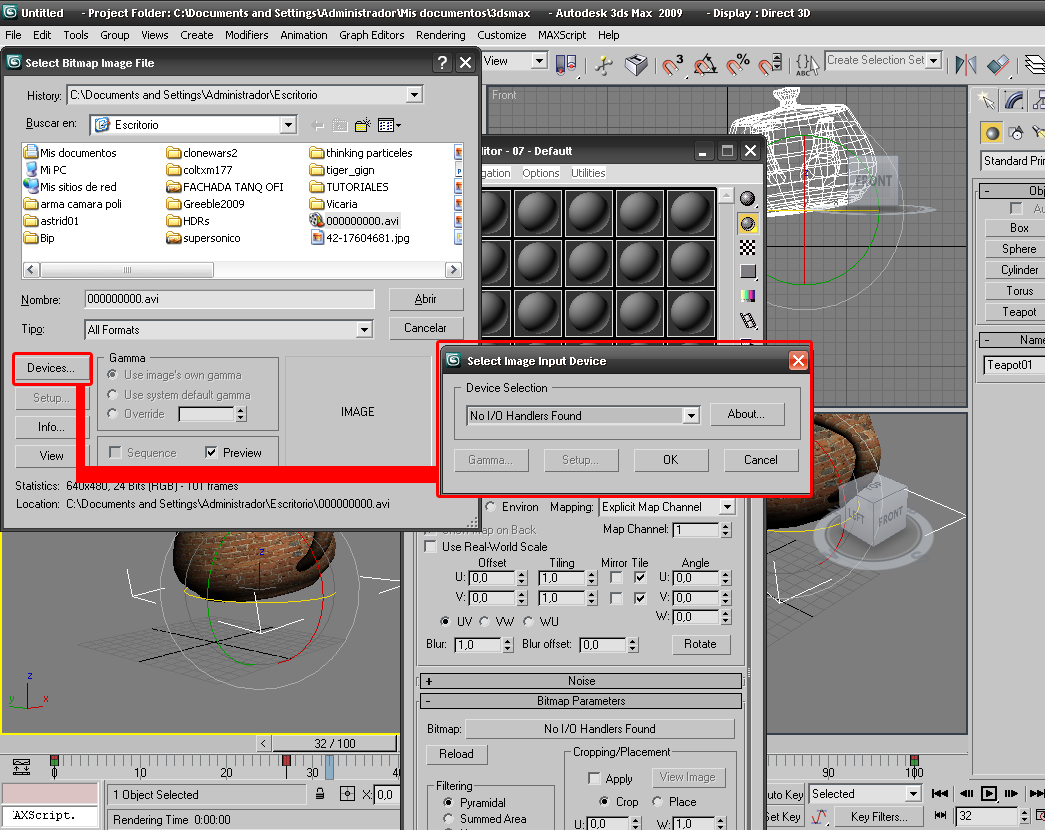Click Create New Folder icon in file dialog
The height and width of the screenshot is (830, 1045).
click(x=363, y=125)
